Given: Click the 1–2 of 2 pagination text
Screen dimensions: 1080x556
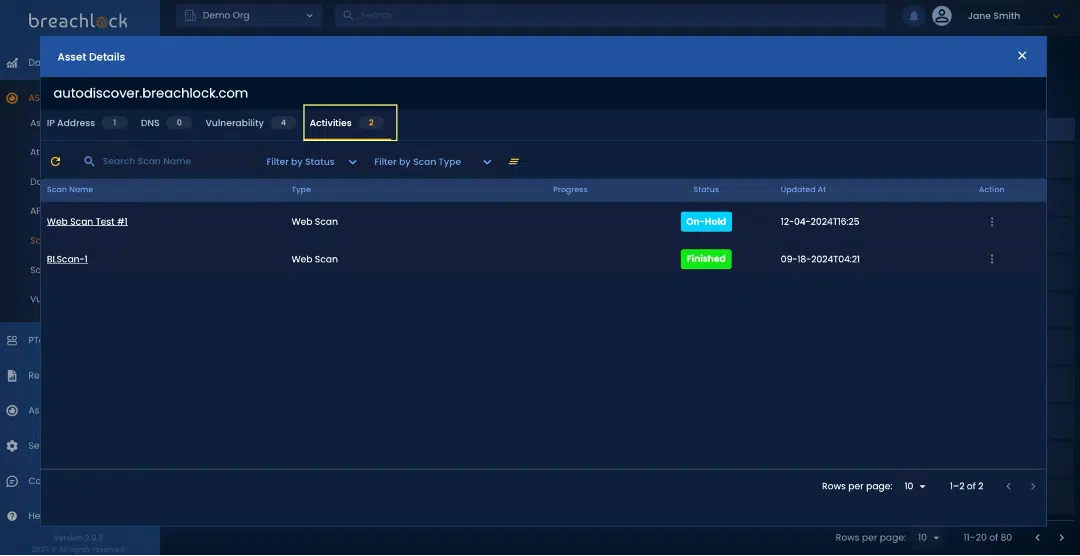Looking at the screenshot, I should coord(966,486).
